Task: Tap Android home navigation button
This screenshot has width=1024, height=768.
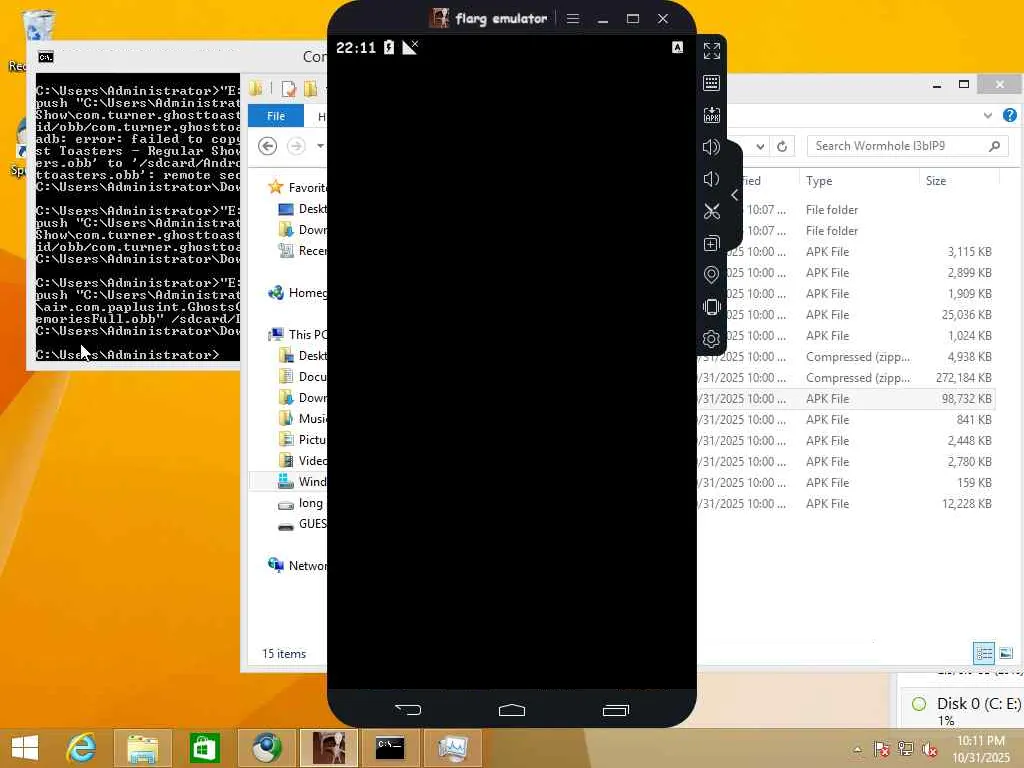Action: (x=512, y=710)
